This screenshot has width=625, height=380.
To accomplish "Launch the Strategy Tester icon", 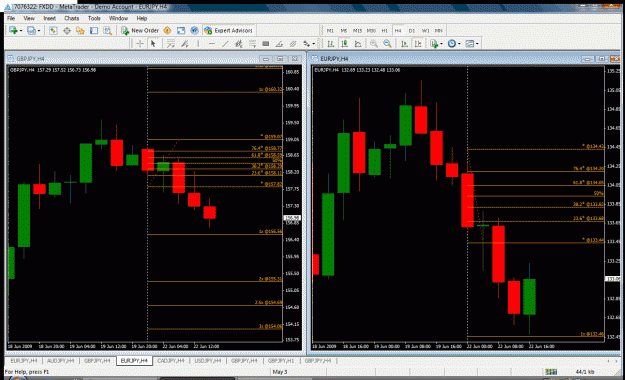I will click(x=107, y=30).
